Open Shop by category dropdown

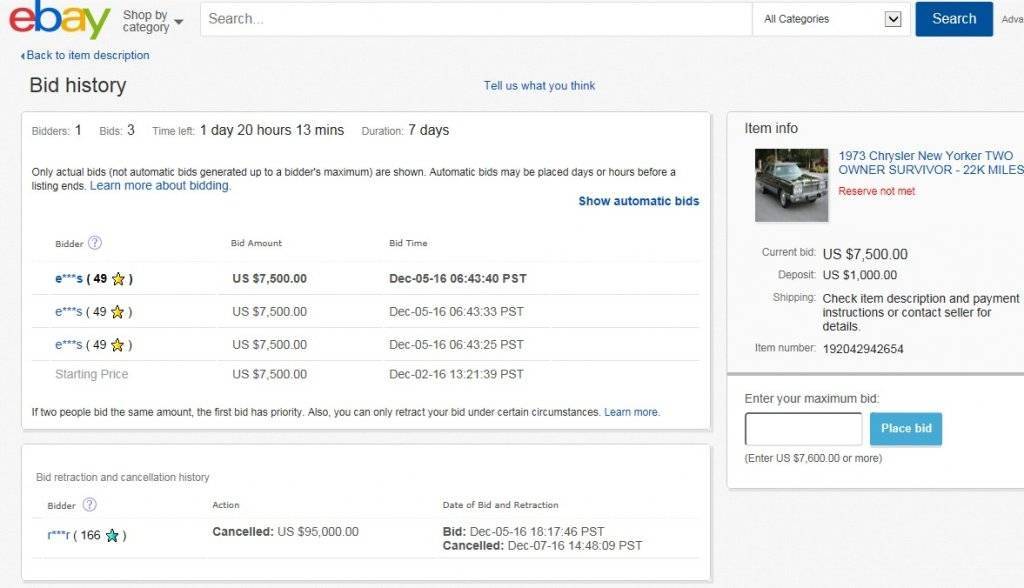[152, 21]
